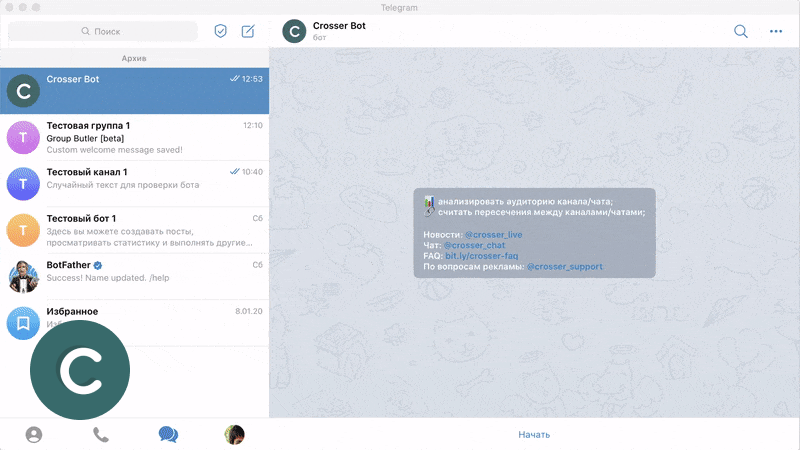The width and height of the screenshot is (800, 450).
Task: Click the Тестовый бот 1 orange avatar
Action: click(23, 230)
